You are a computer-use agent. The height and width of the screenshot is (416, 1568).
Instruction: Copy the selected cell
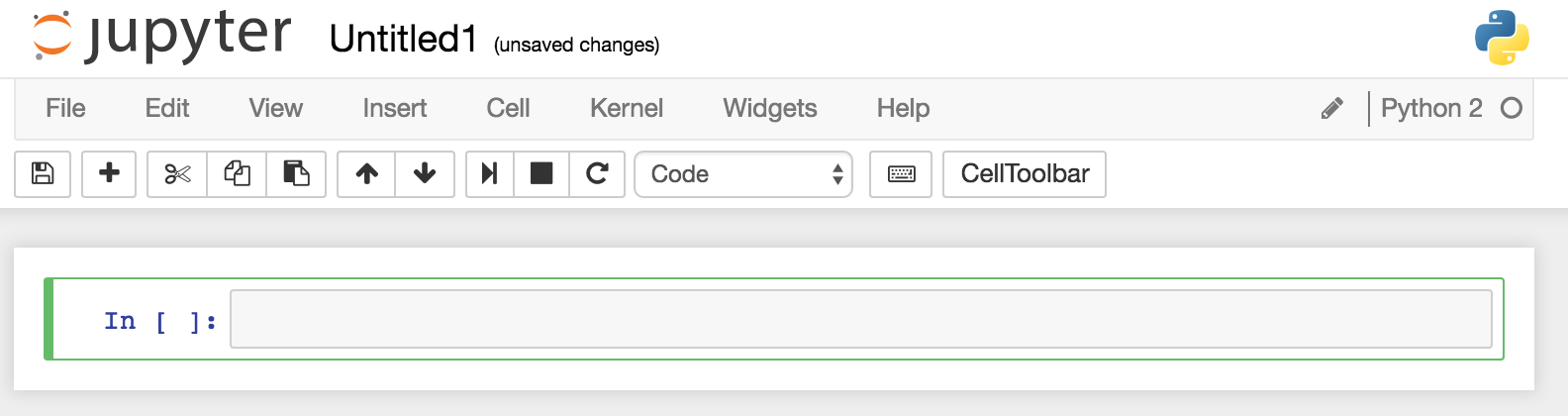237,174
